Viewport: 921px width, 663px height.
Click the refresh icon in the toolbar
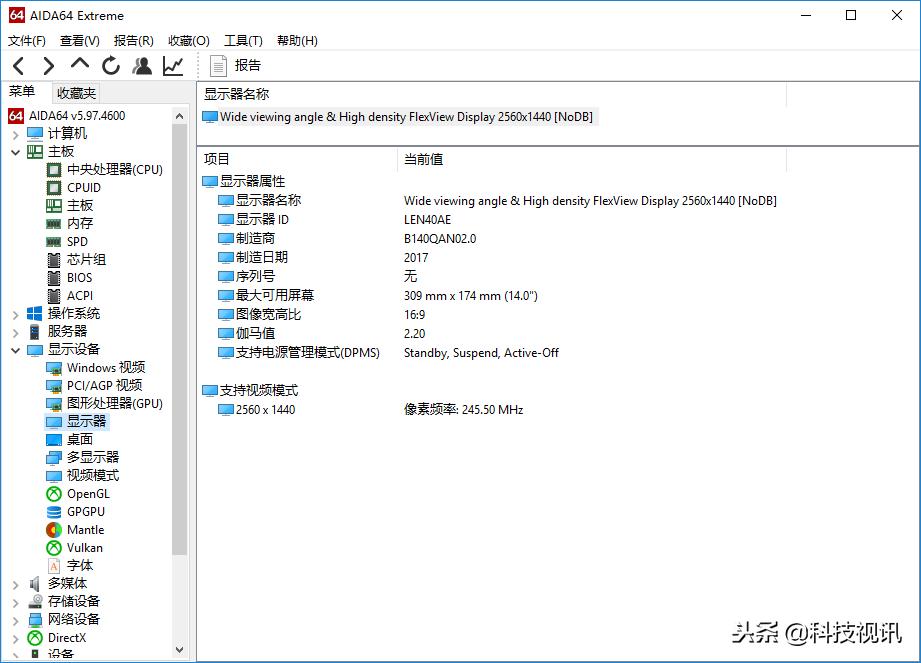[110, 64]
